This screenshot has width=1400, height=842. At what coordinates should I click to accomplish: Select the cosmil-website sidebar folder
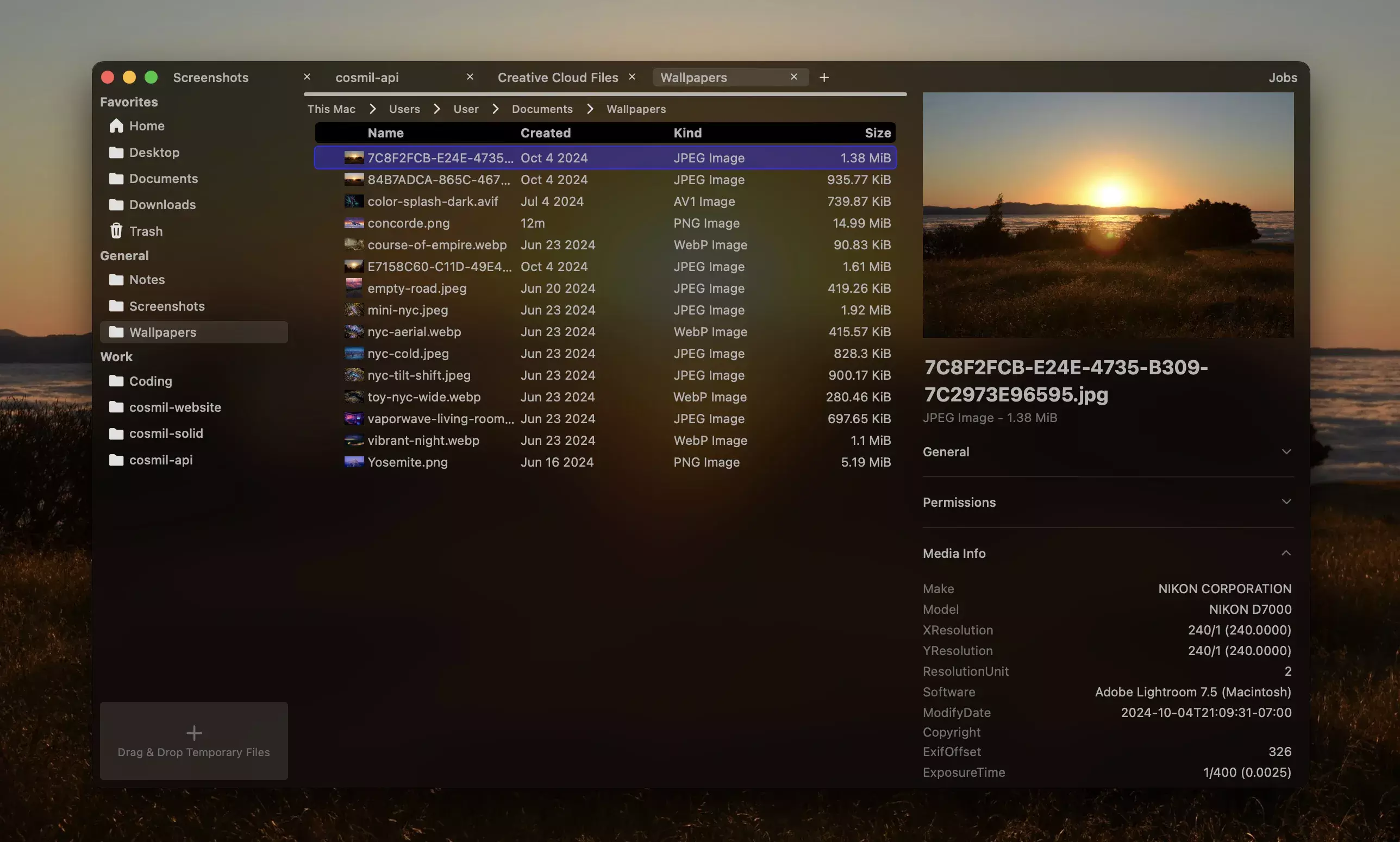click(175, 407)
